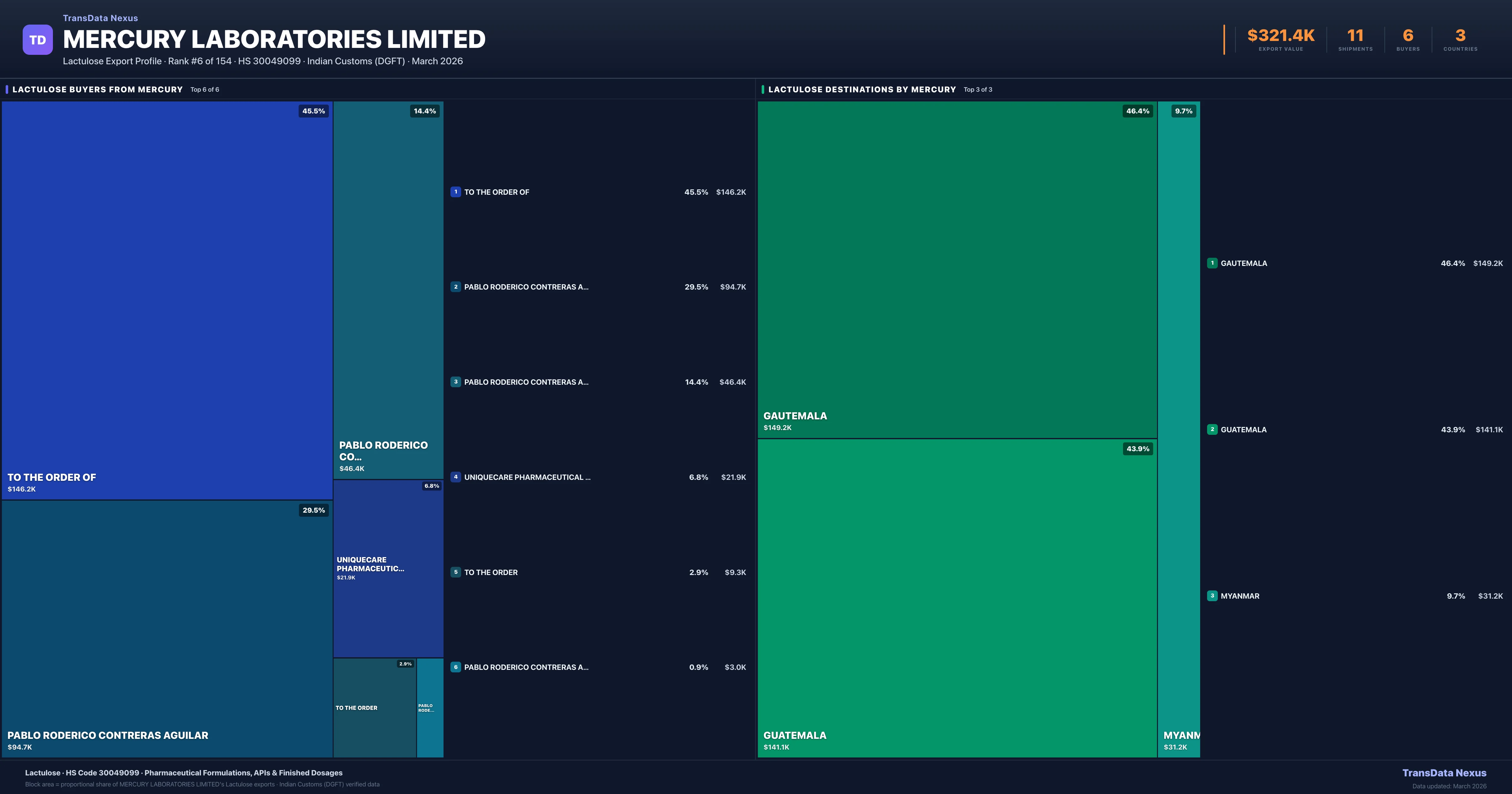Select the blue TO THE ORDER OF treemap block
1512x794 pixels.
click(x=167, y=300)
